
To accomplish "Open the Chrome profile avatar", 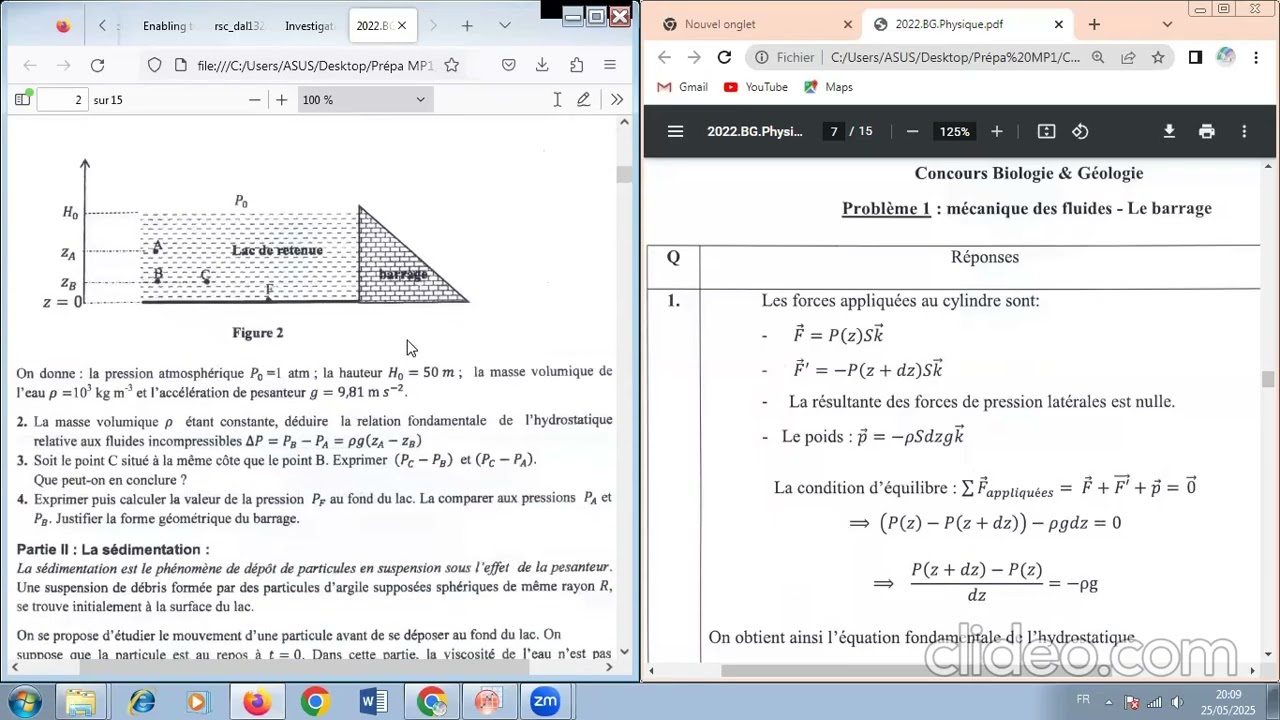I will [x=1225, y=58].
